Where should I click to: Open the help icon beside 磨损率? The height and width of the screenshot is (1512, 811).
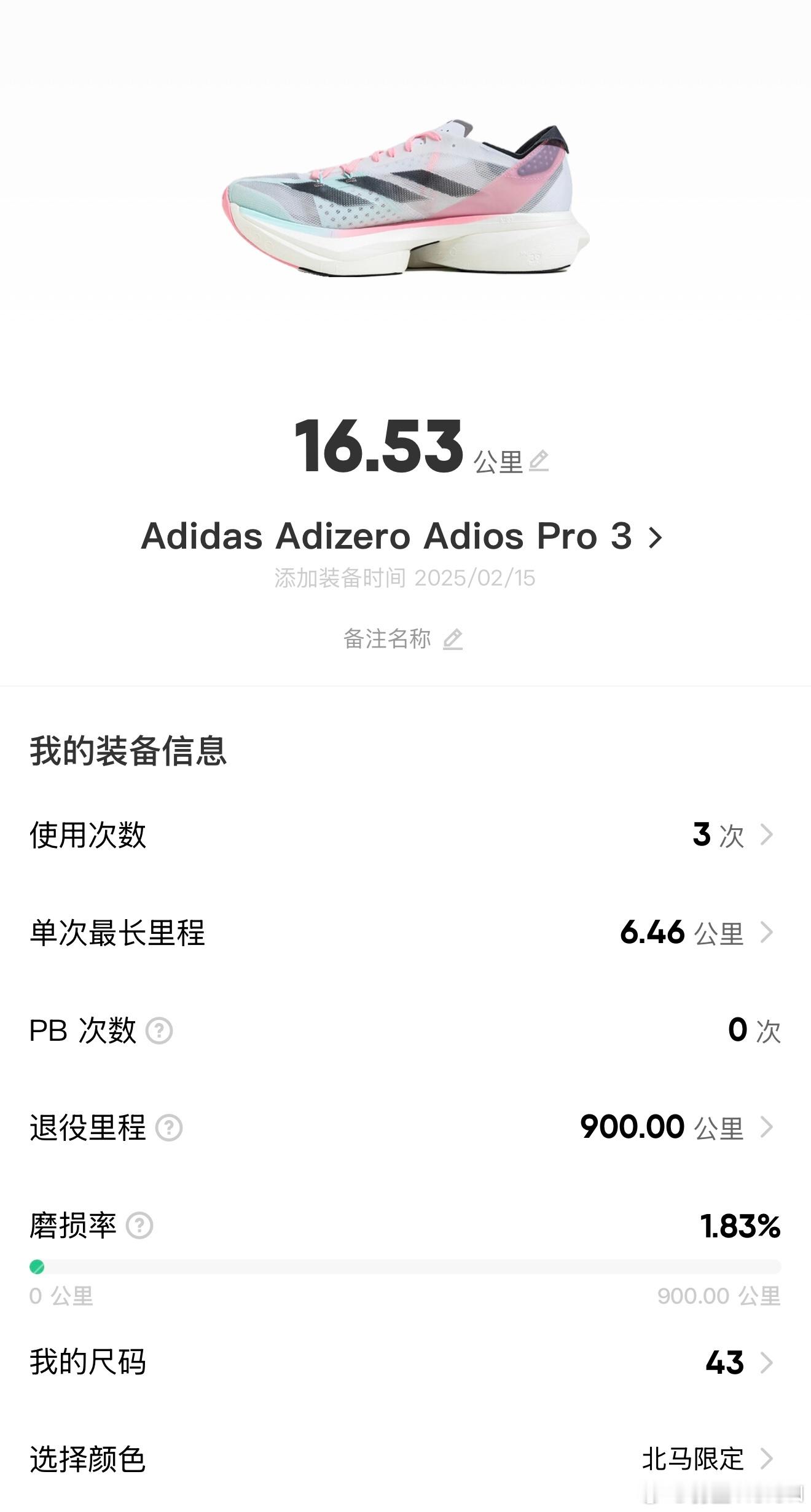point(139,1225)
